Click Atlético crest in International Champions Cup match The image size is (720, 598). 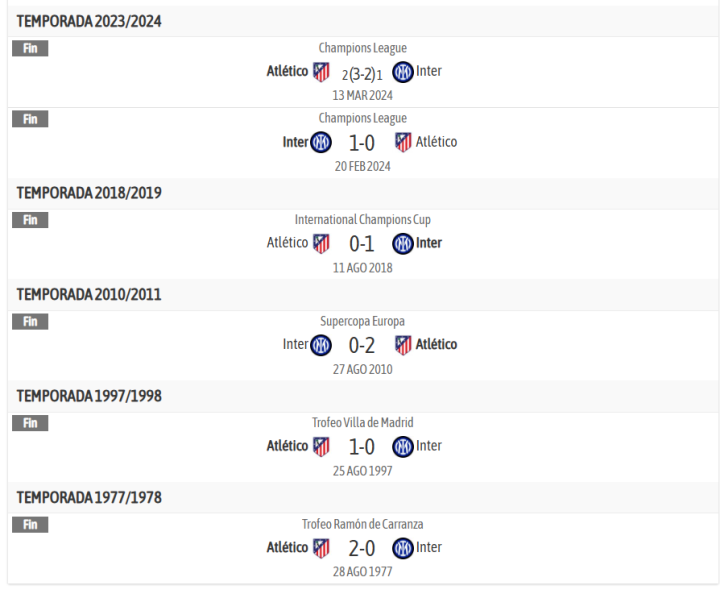[321, 243]
